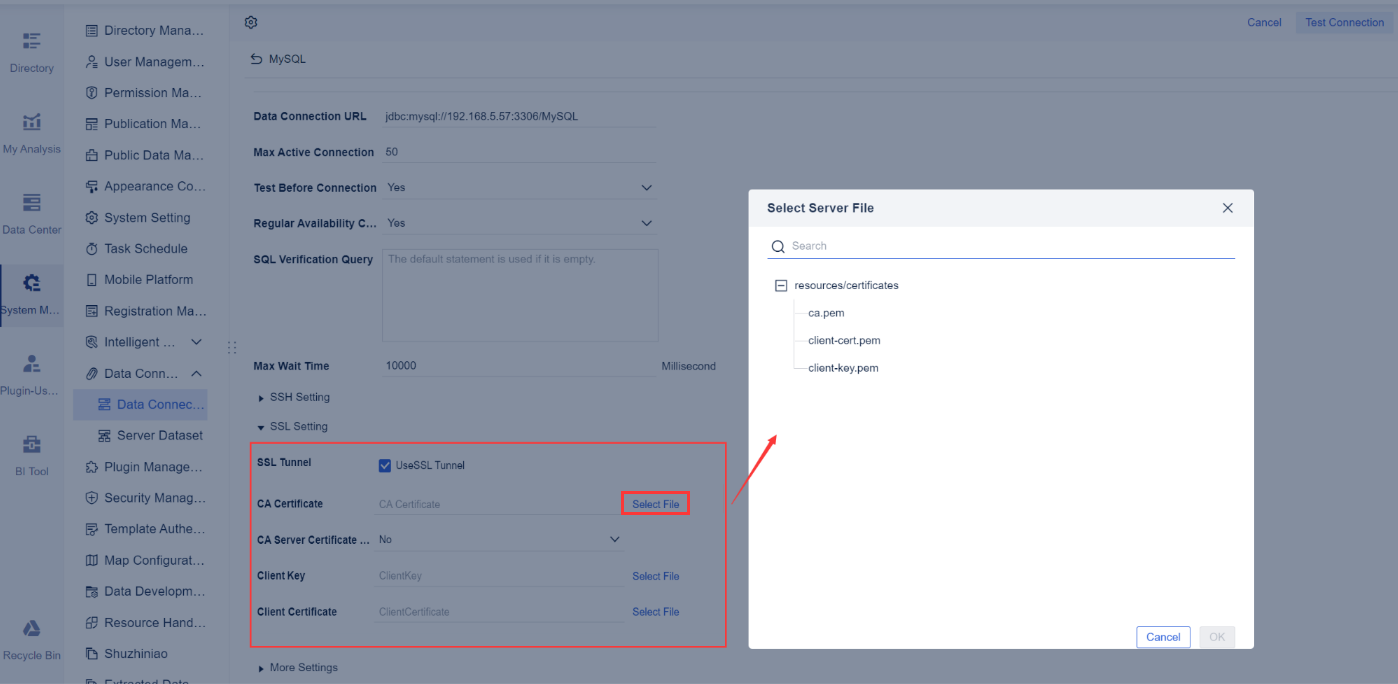Open the Plugin-User sidebar icon
Viewport: 1398px width, 684px height.
pyautogui.click(x=31, y=372)
